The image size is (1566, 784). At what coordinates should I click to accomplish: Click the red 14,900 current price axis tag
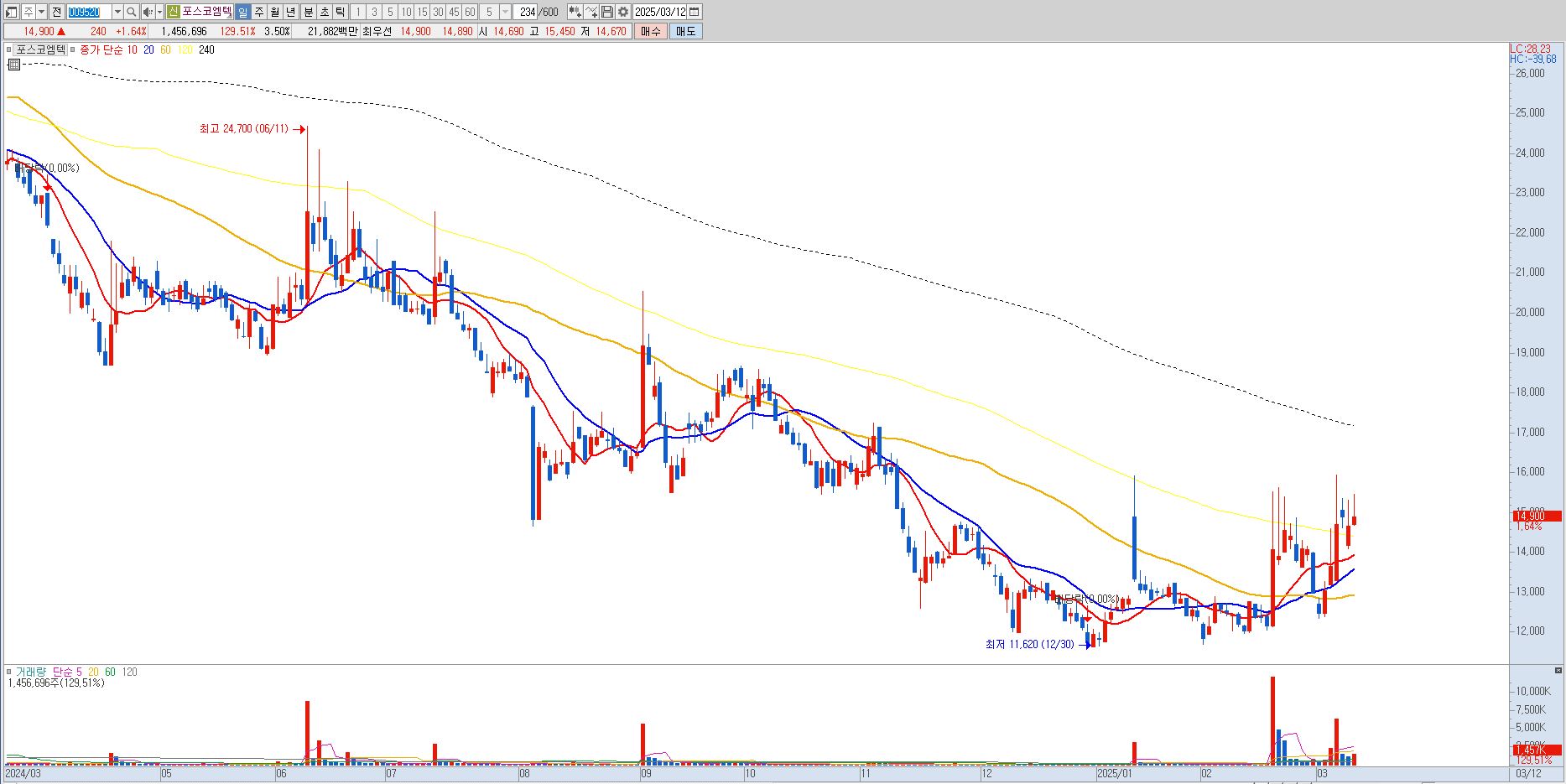coord(1537,516)
